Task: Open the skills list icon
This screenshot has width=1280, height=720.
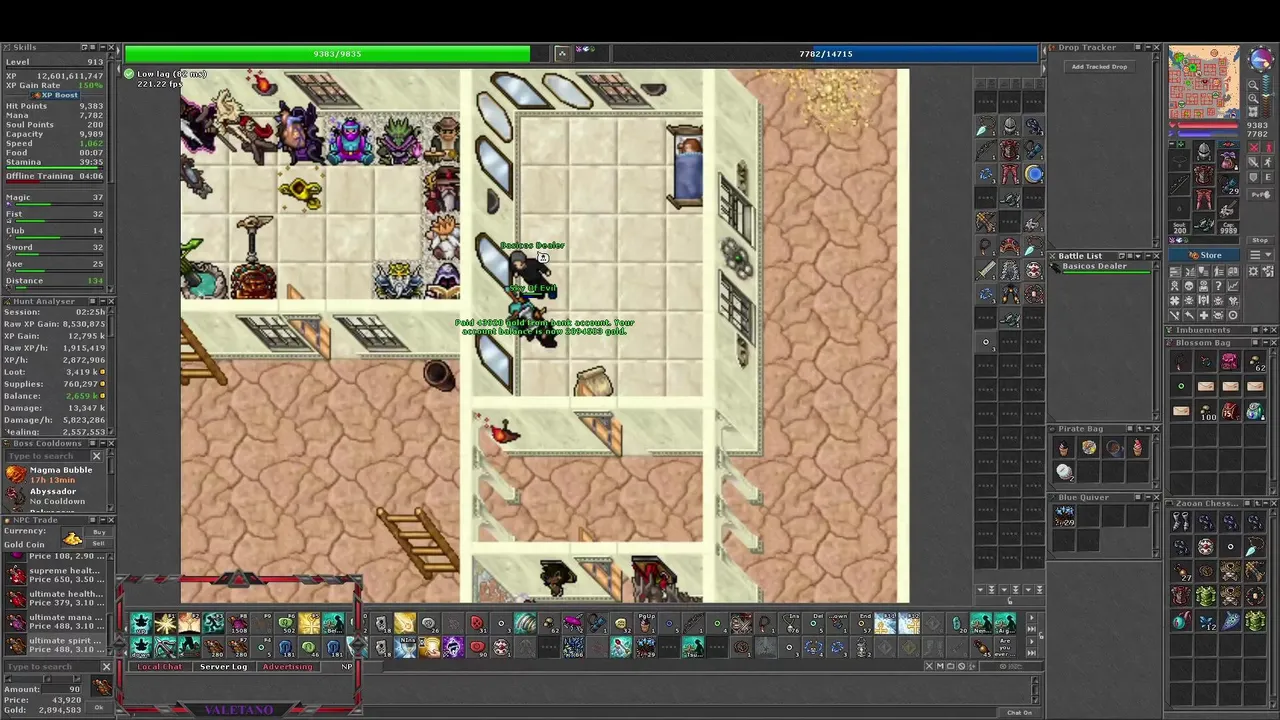Action: click(x=1174, y=272)
